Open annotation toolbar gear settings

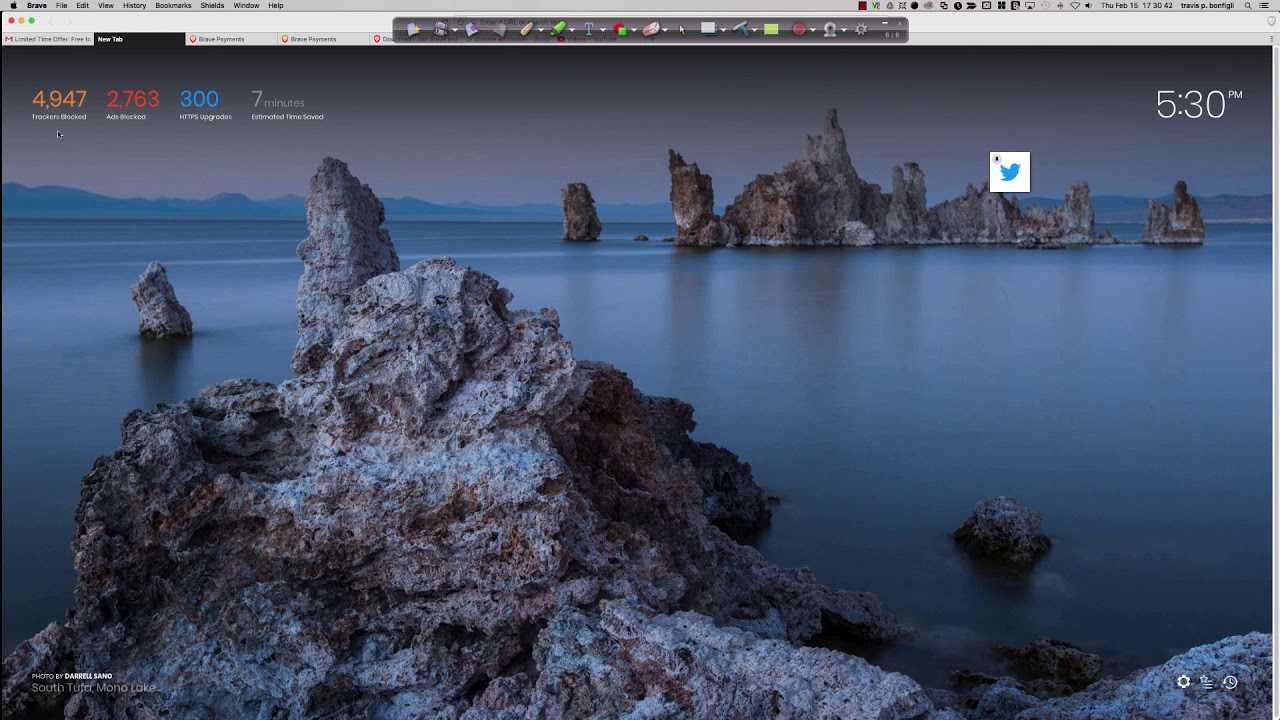(860, 30)
